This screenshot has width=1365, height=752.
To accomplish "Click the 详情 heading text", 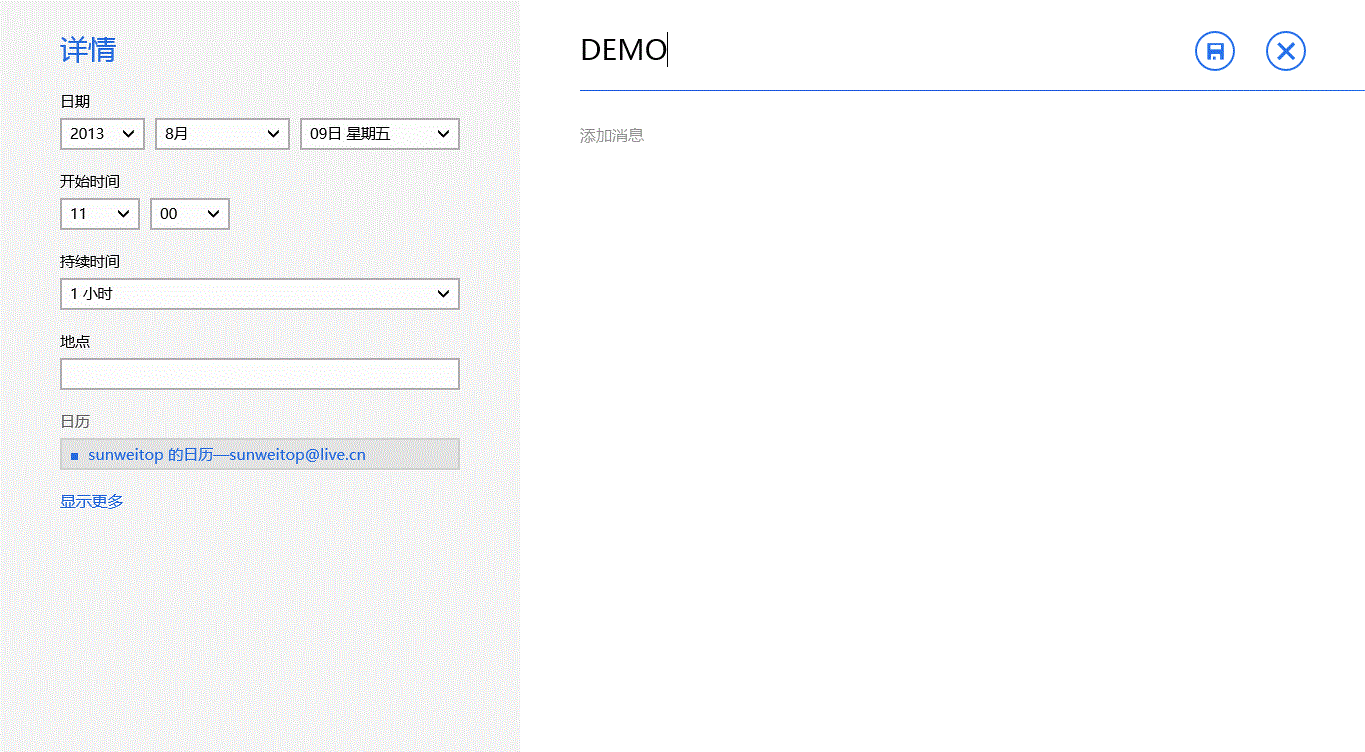I will tap(88, 50).
